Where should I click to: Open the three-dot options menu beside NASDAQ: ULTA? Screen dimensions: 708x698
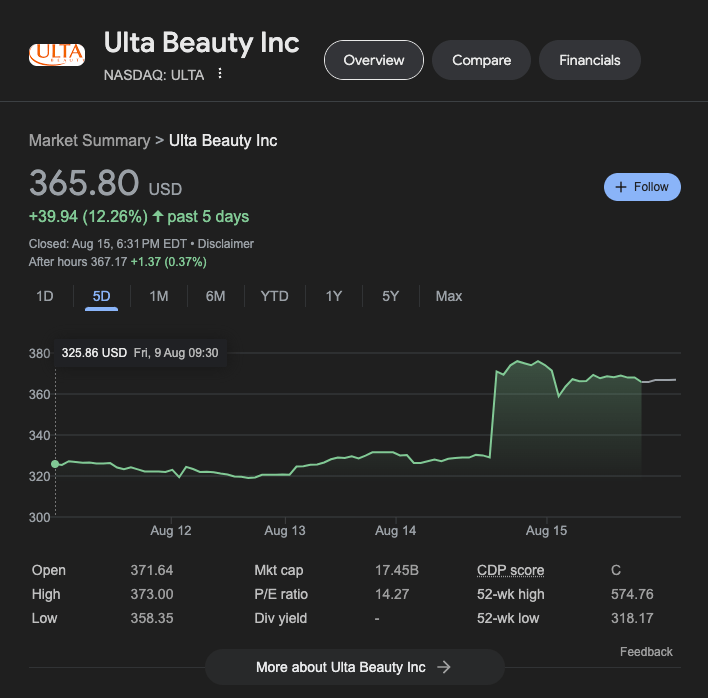pyautogui.click(x=220, y=74)
